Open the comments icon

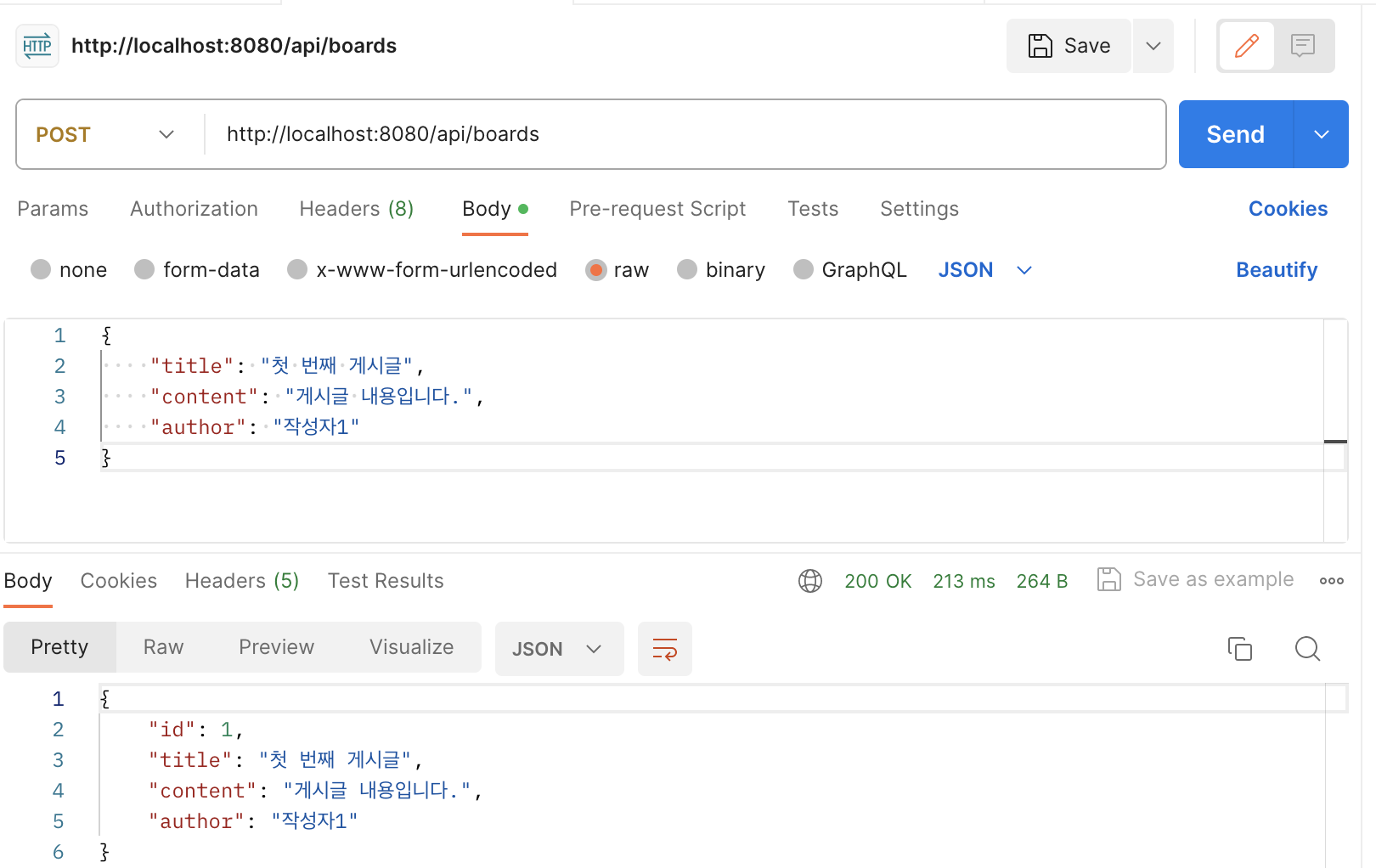(1302, 46)
